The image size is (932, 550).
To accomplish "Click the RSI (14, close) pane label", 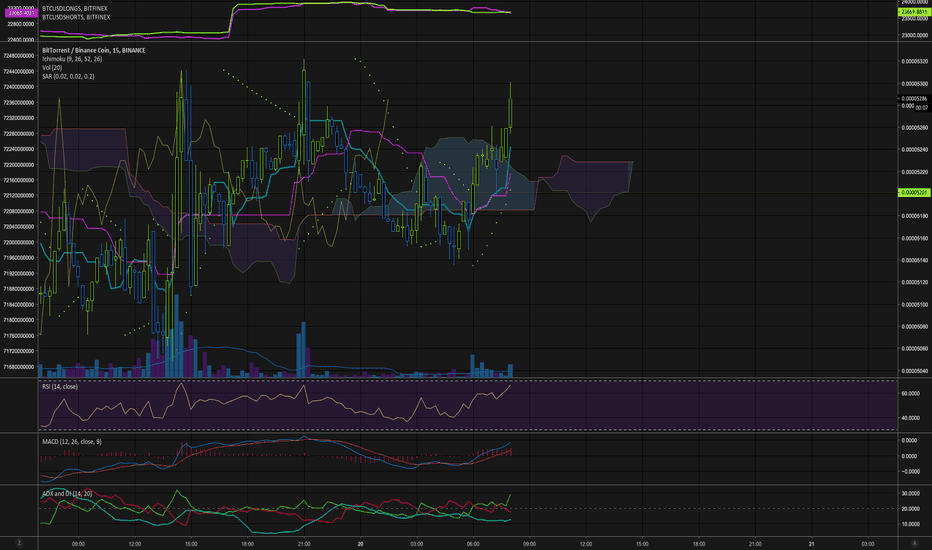I will pos(60,386).
